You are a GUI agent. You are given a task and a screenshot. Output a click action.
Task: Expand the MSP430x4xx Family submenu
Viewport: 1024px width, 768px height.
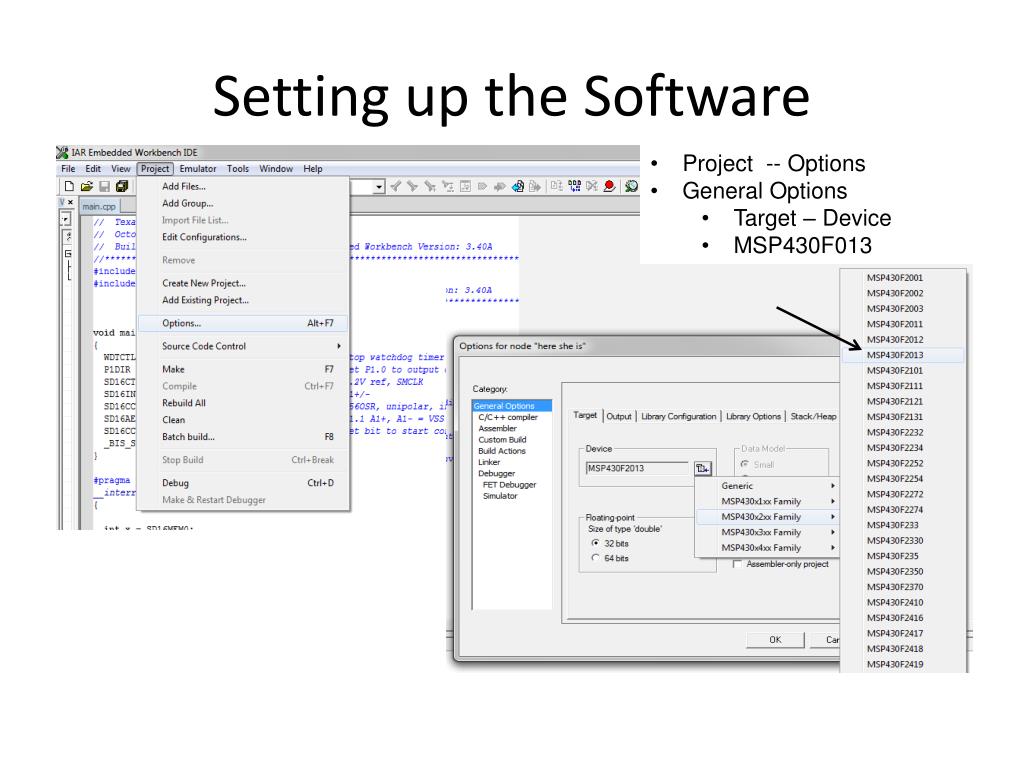pos(767,548)
